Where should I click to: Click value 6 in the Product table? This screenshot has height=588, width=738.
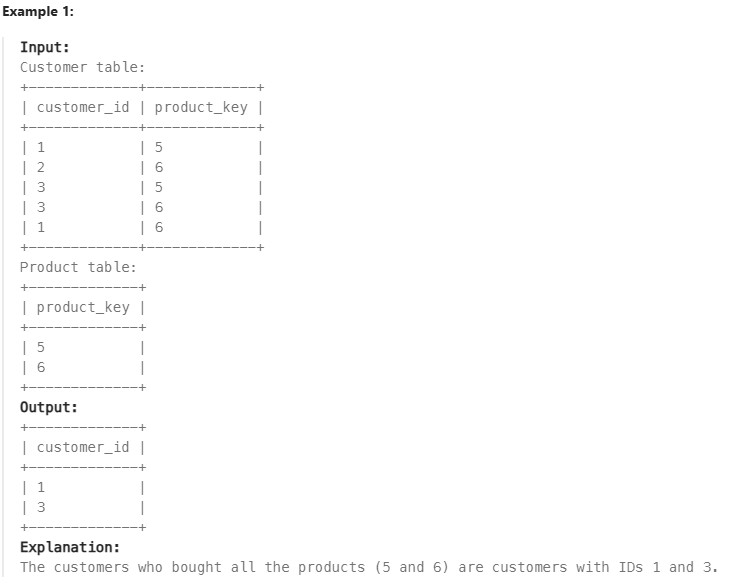pos(41,367)
